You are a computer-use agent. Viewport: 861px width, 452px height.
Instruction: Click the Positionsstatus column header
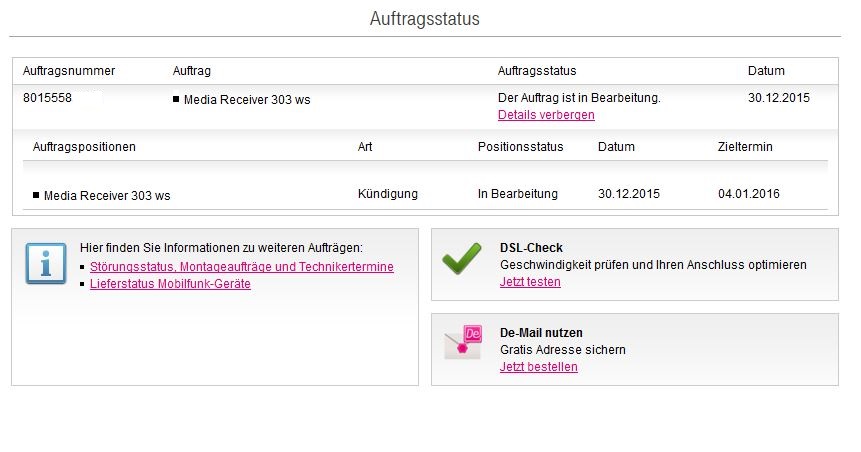coord(520,147)
